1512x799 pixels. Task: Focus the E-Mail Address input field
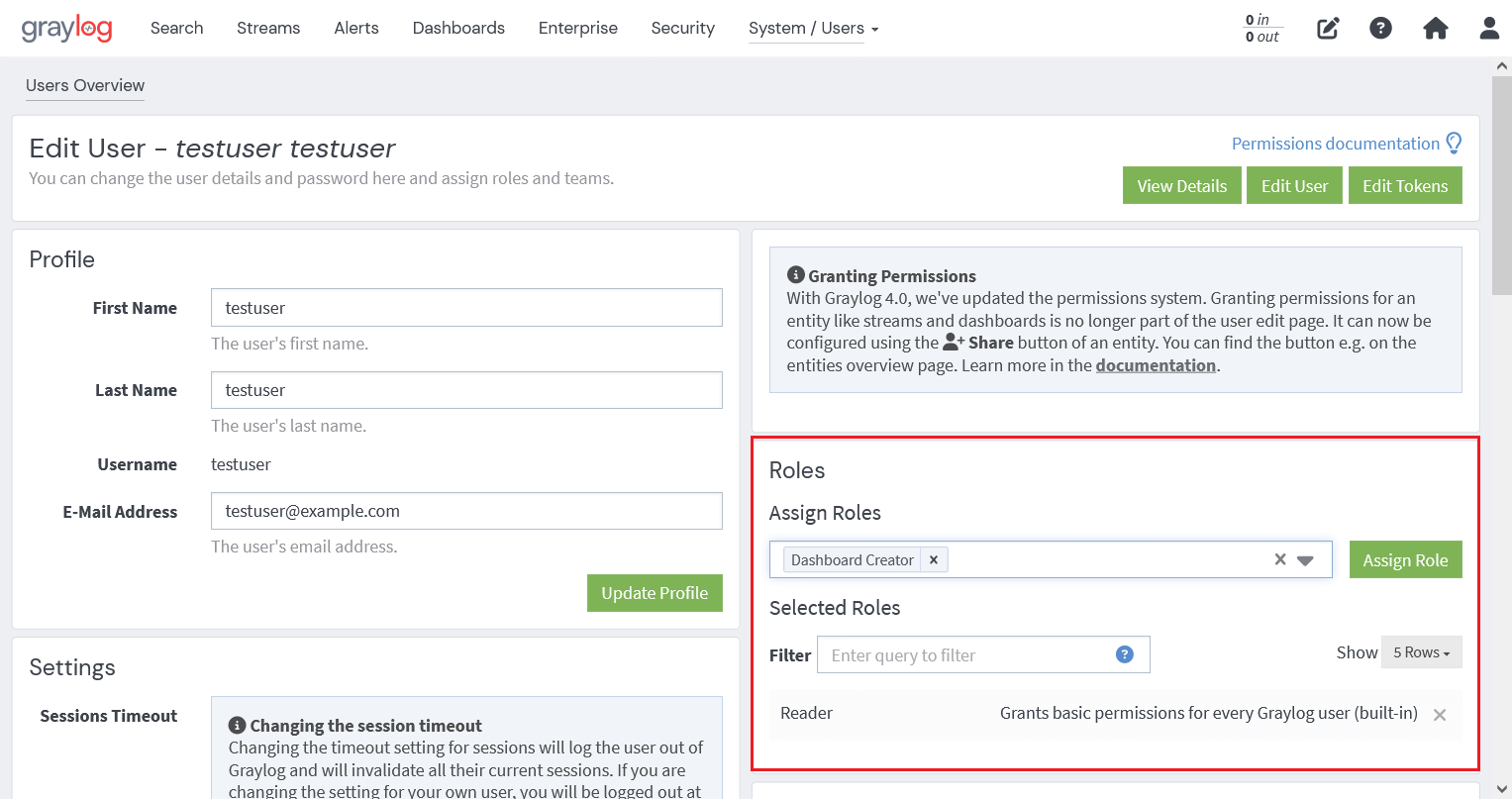[x=466, y=511]
